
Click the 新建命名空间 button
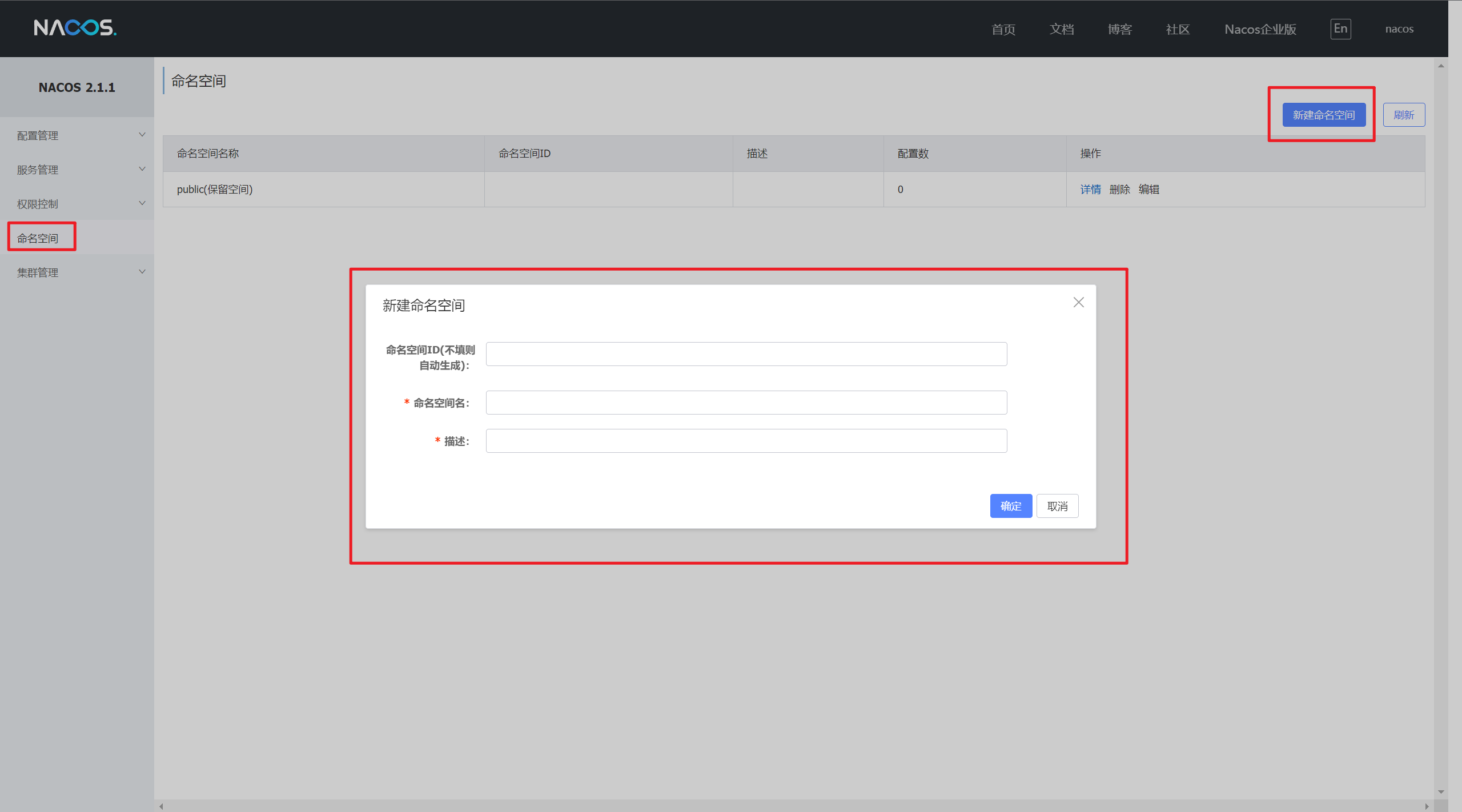[x=1324, y=115]
